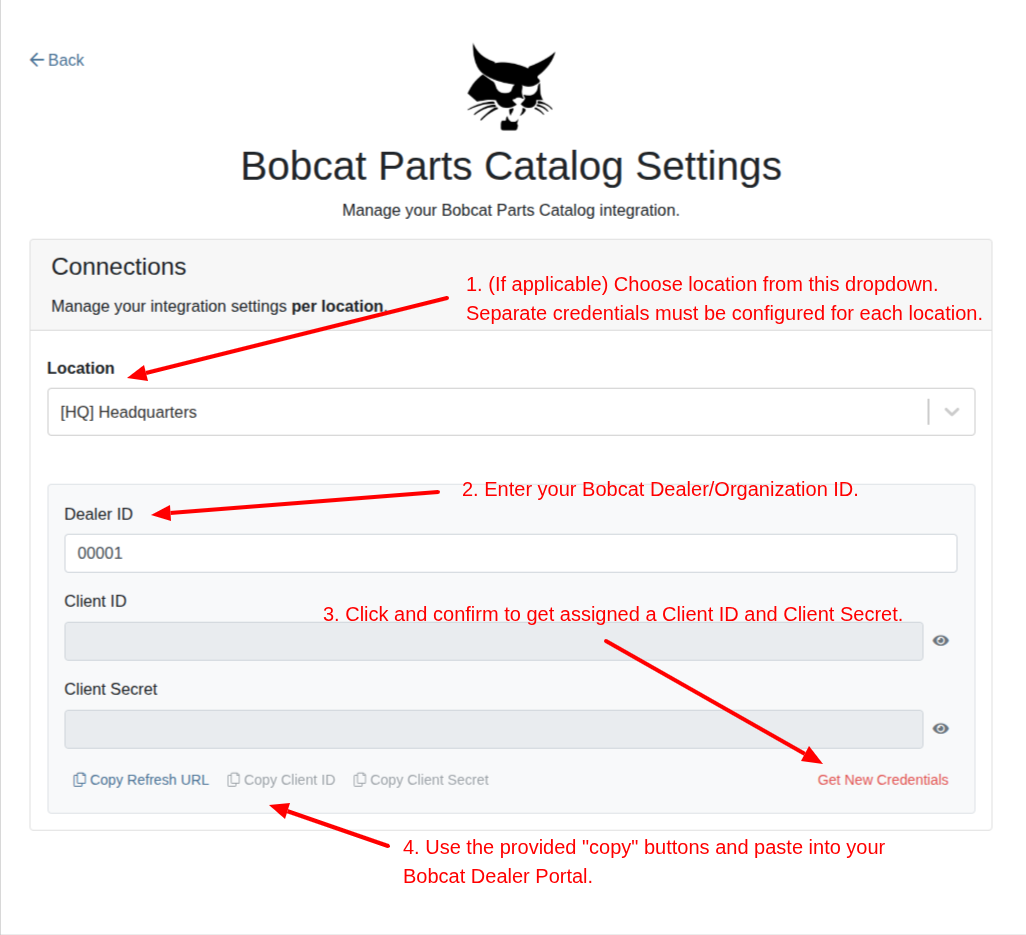Reveal the Client Secret using eye icon

[941, 728]
